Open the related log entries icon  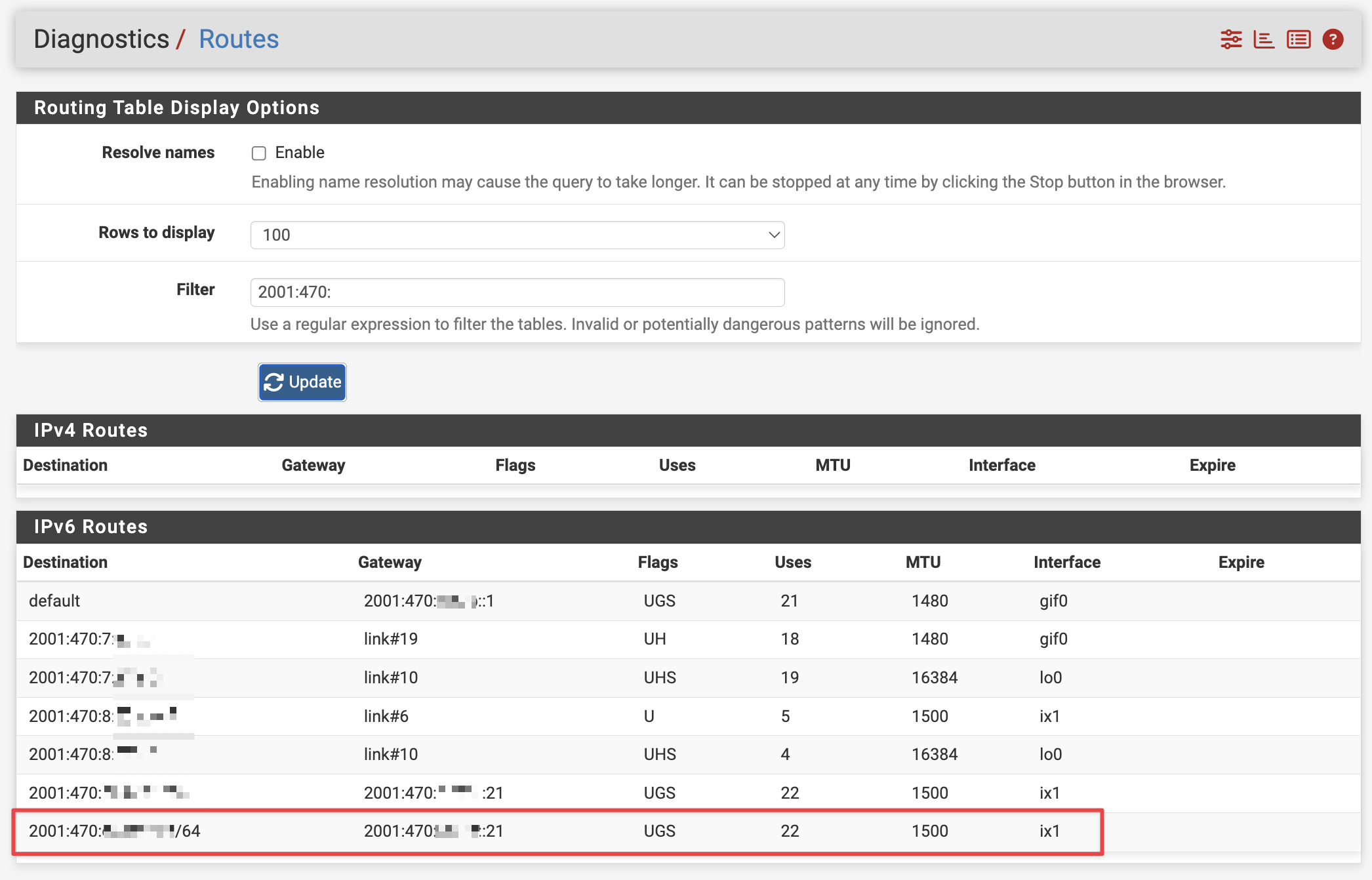point(1299,39)
